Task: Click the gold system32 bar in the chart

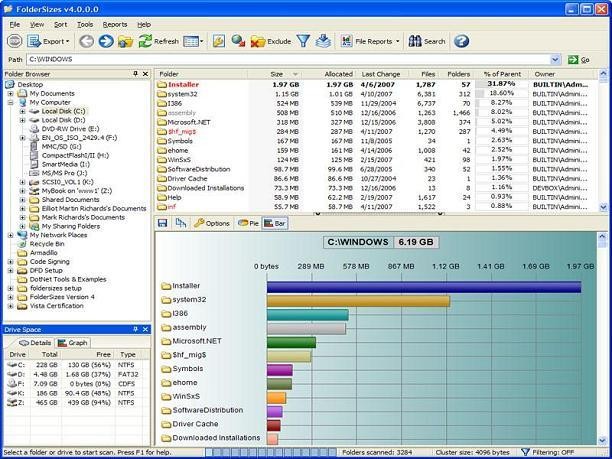Action: [358, 301]
